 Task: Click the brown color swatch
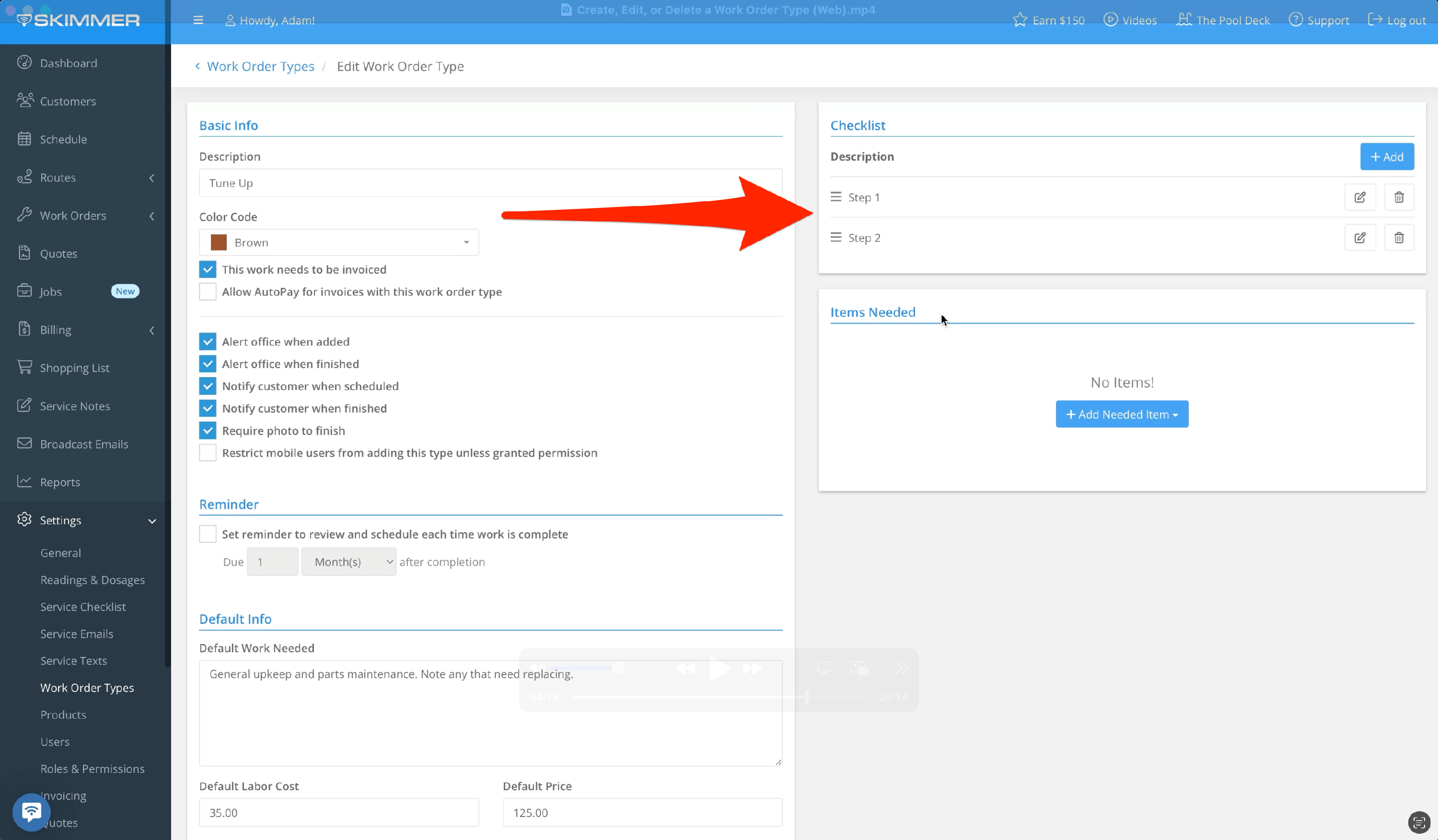tap(219, 242)
